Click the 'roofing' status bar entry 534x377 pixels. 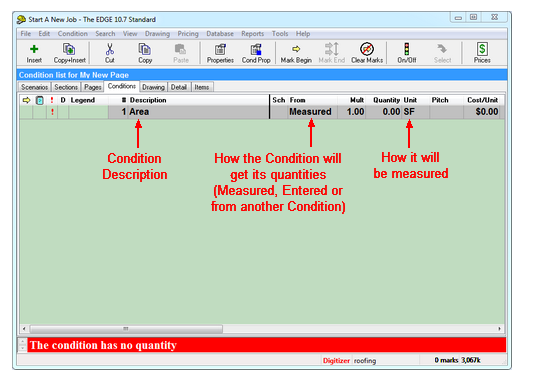[365, 361]
